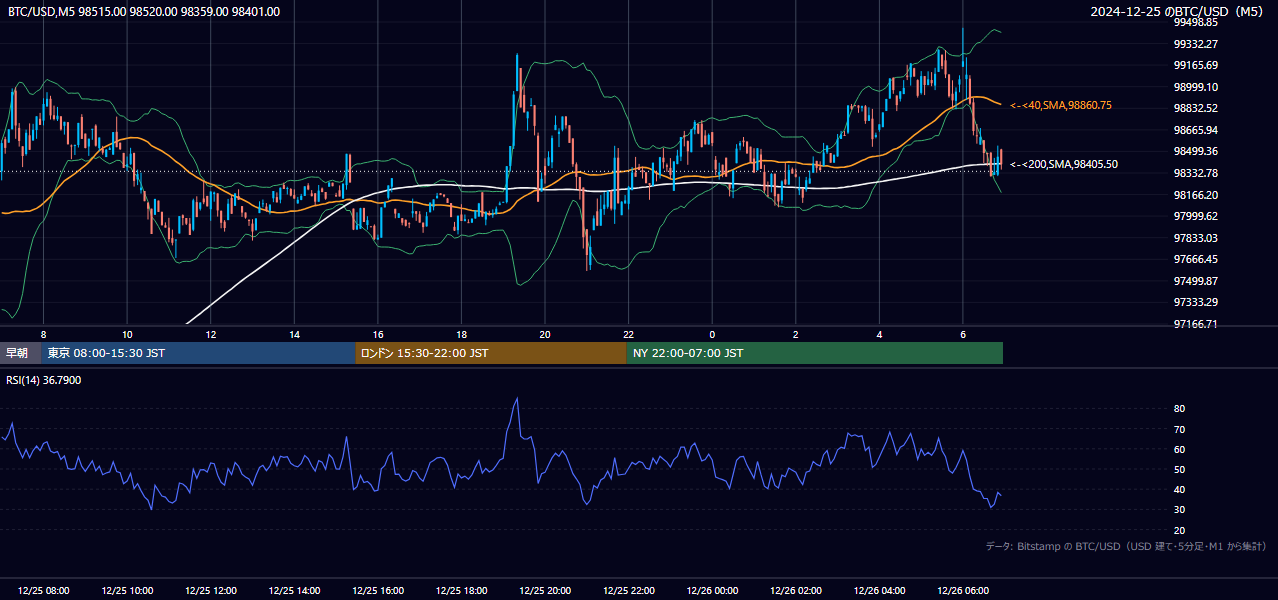Click hour tick 16 under the price chart
The height and width of the screenshot is (600, 1278).
point(378,334)
